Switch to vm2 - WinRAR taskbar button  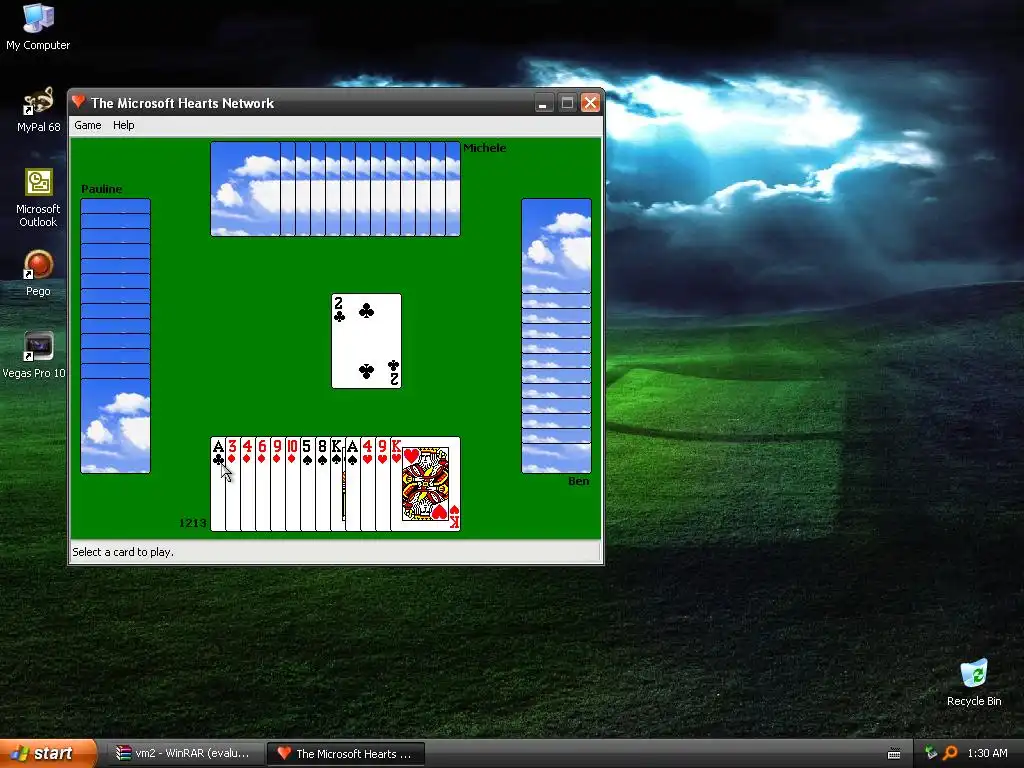point(185,754)
